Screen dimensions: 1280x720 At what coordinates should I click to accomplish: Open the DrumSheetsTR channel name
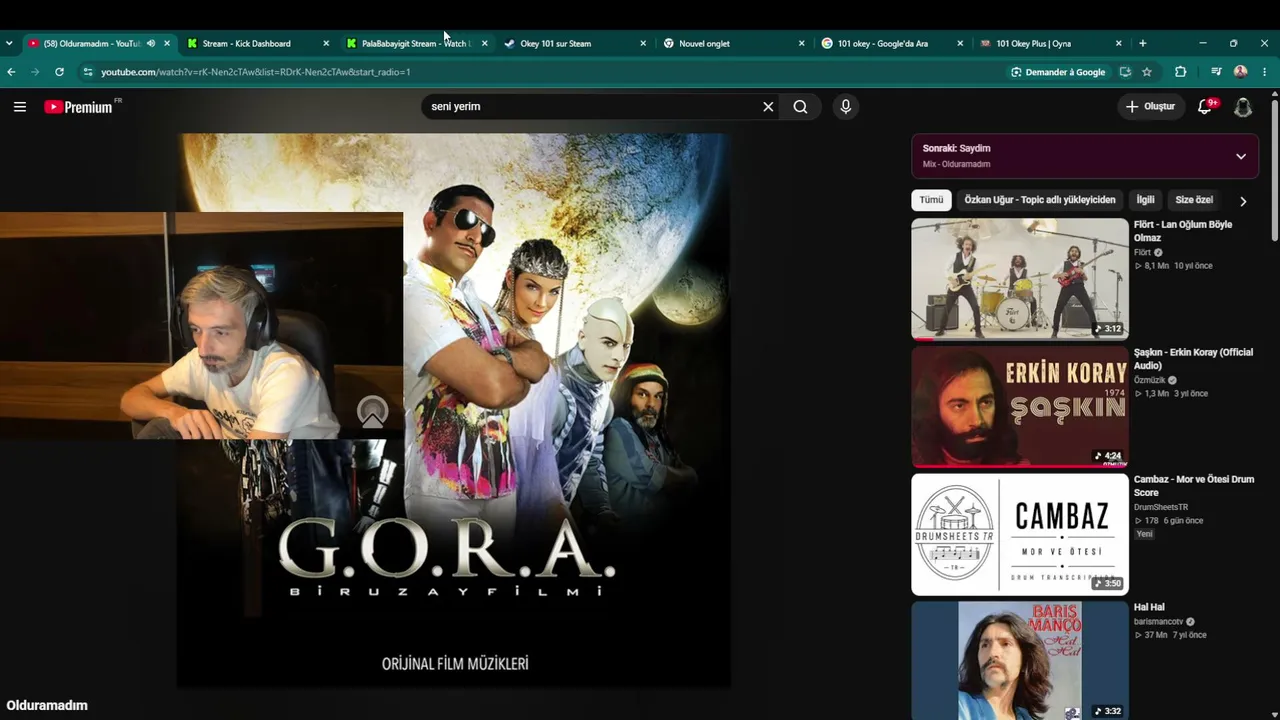[x=1161, y=507]
